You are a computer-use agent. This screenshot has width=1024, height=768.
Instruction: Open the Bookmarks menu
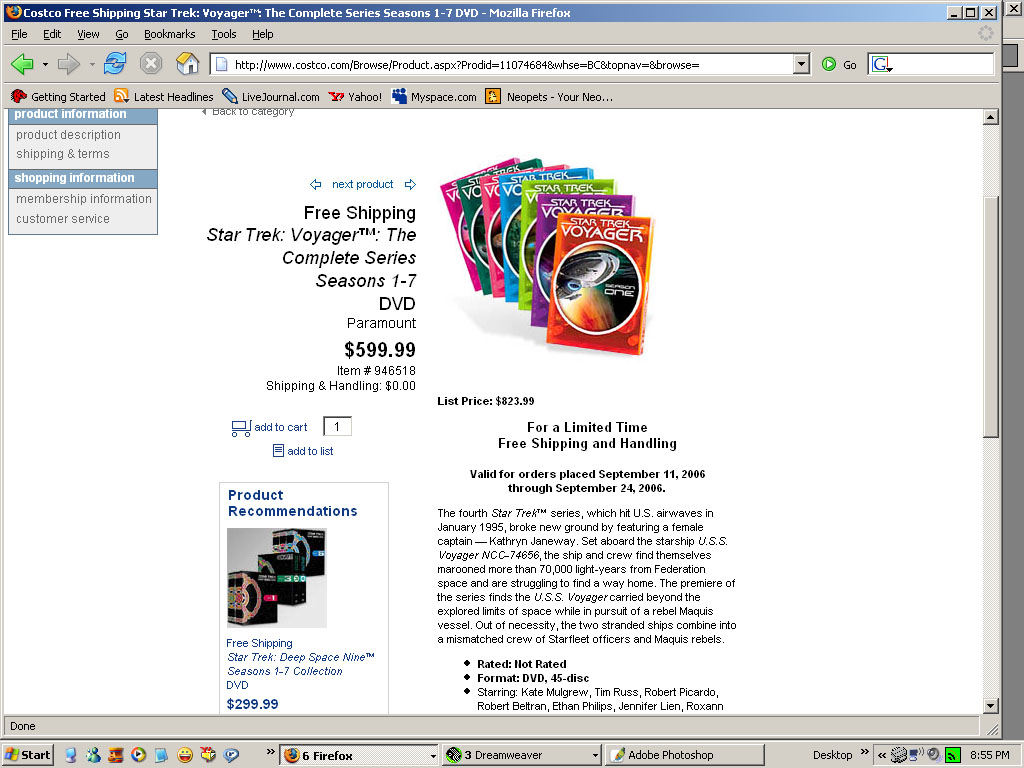click(169, 34)
